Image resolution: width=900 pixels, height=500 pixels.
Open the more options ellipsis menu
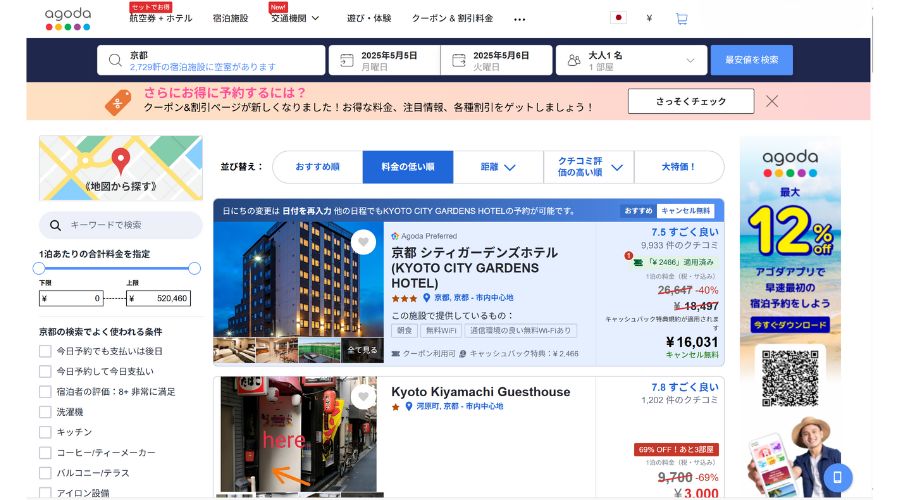tap(519, 19)
